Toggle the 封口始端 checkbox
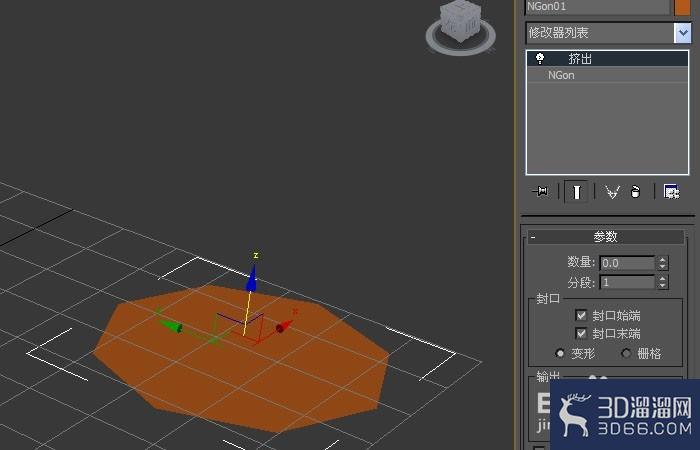700x450 pixels. pos(581,315)
